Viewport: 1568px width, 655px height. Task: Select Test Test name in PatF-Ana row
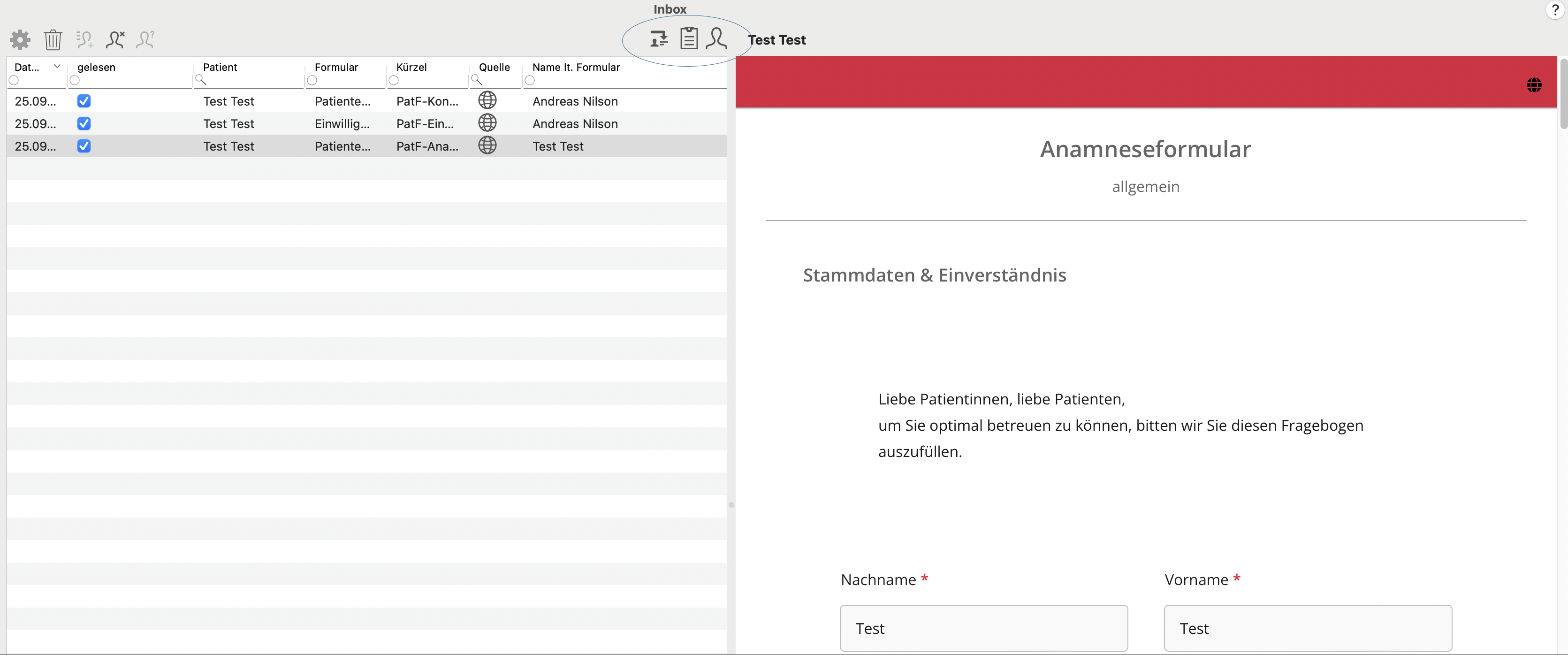pyautogui.click(x=557, y=146)
